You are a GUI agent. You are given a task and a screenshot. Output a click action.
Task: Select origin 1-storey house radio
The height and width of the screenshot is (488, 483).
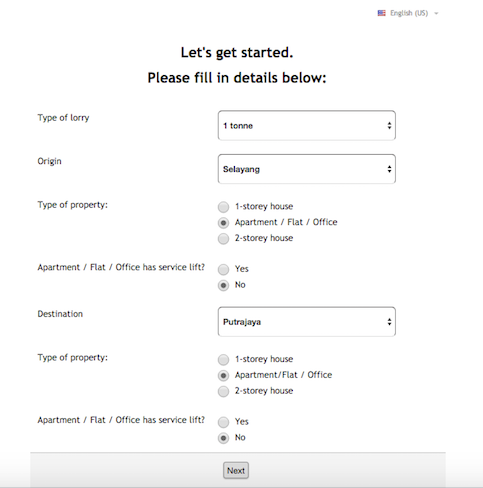[223, 207]
